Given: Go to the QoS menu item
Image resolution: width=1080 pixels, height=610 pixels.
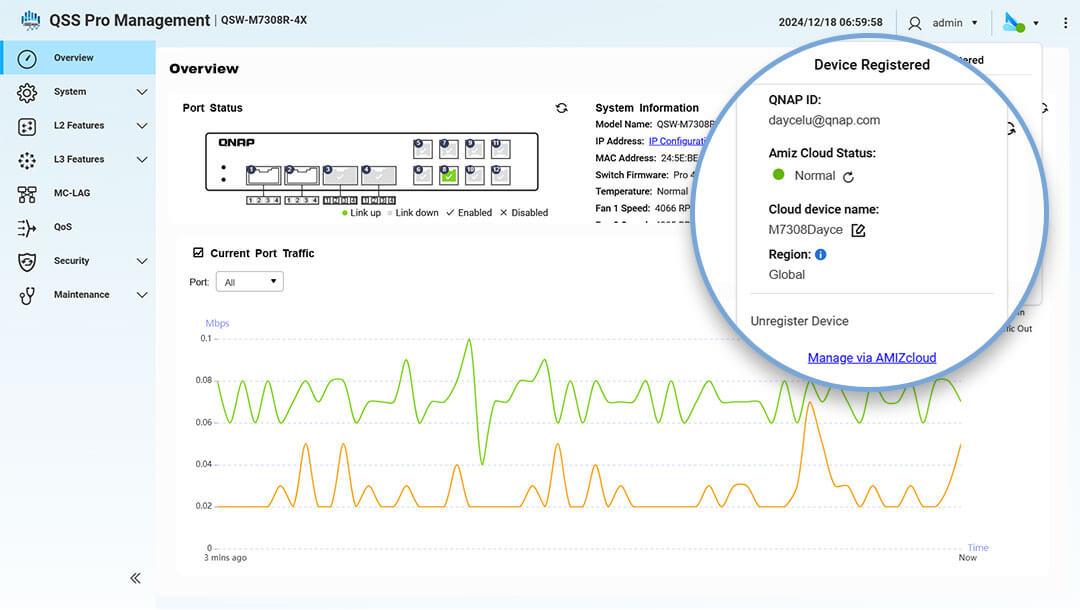Looking at the screenshot, I should pyautogui.click(x=62, y=227).
